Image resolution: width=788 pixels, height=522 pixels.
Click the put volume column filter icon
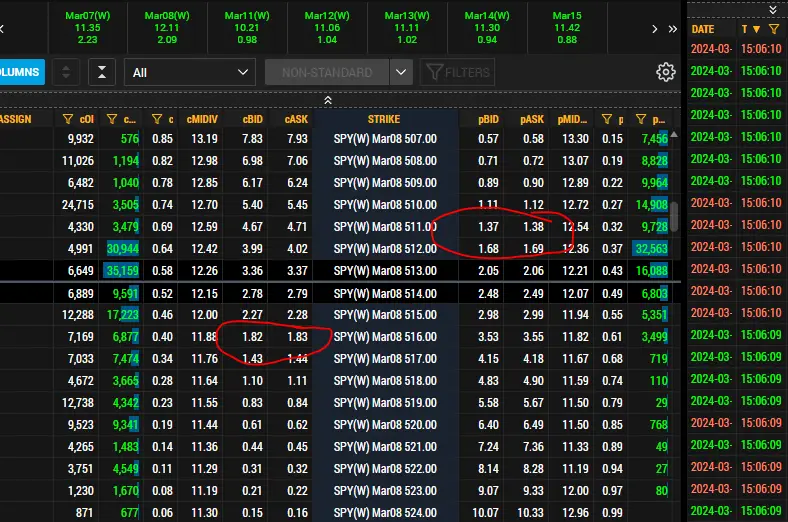pos(641,119)
